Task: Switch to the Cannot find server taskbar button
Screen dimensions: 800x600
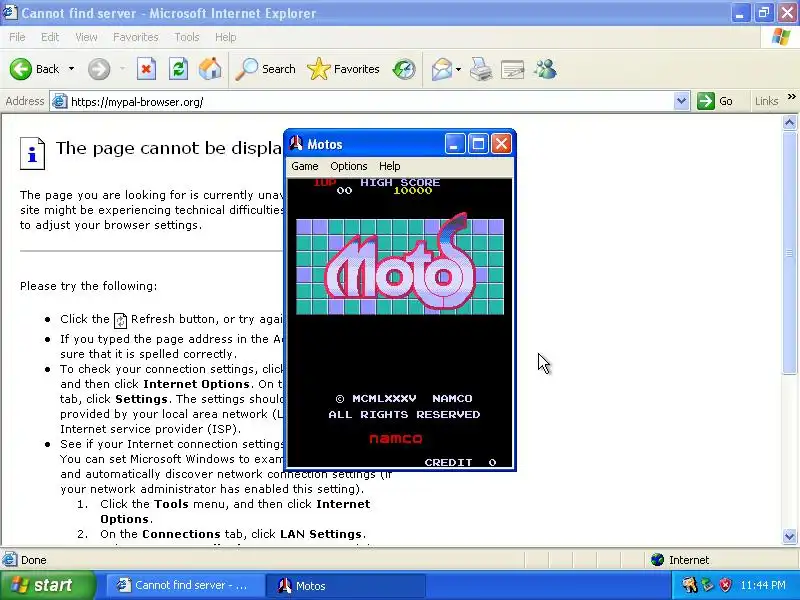Action: [185, 585]
